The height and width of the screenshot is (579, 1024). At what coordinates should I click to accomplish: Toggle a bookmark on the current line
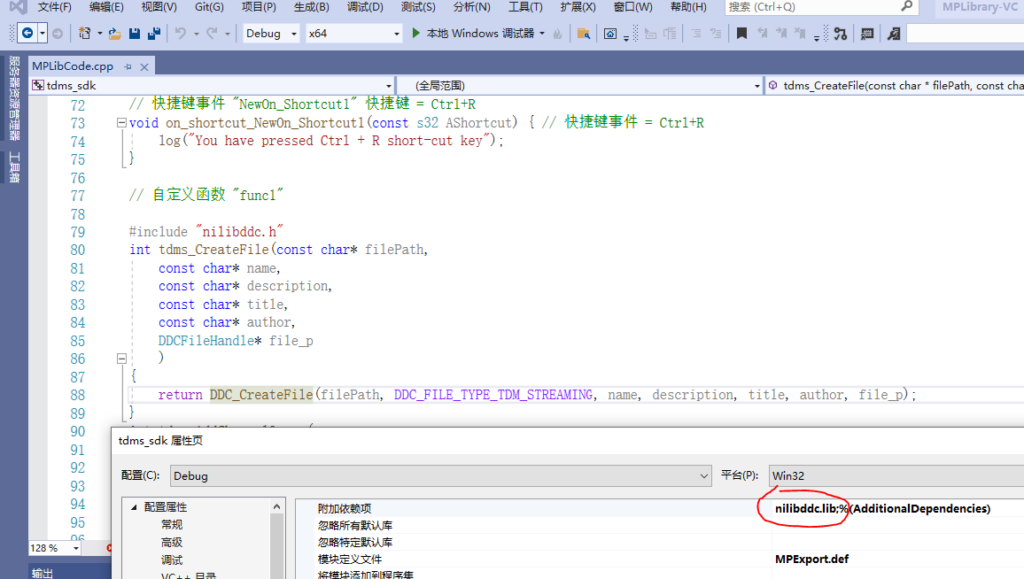(742, 32)
